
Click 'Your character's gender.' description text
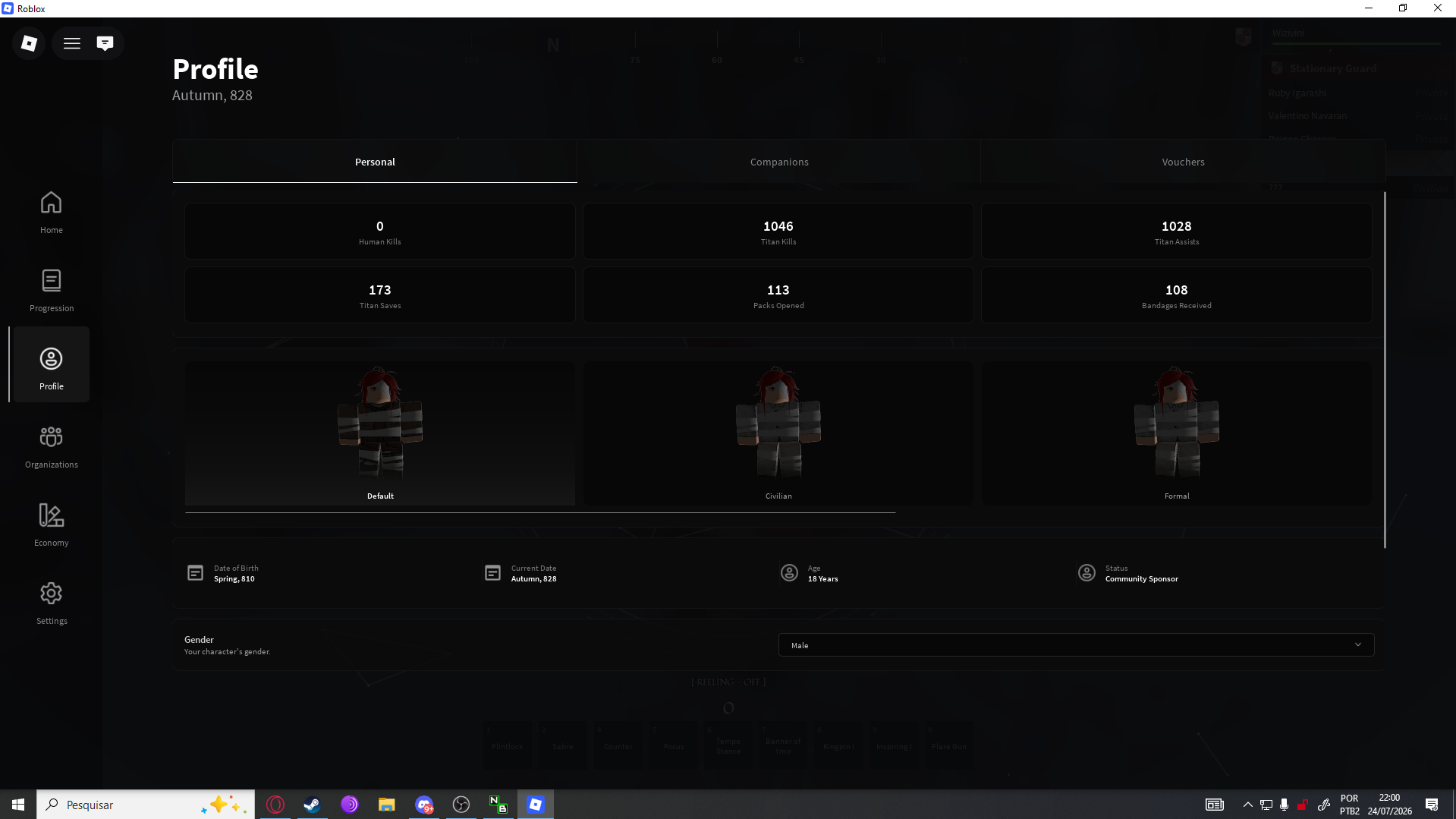point(228,652)
